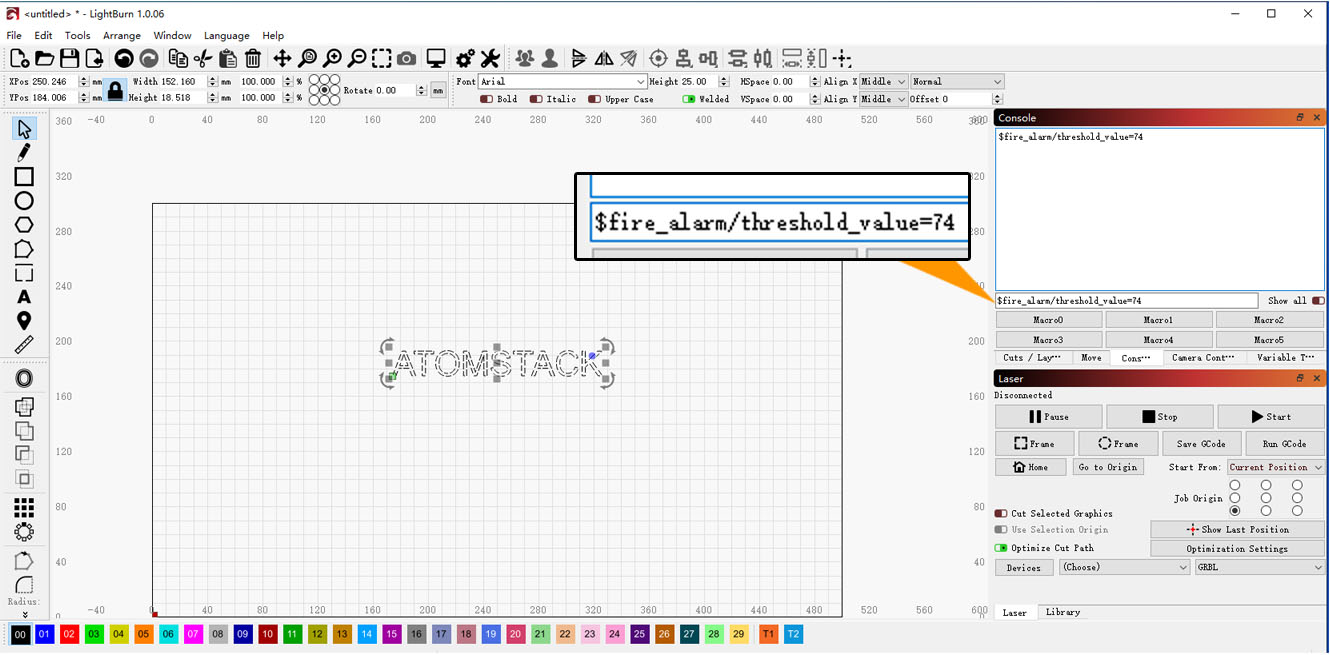Create a new file from toolbar
Image resolution: width=1330 pixels, height=655 pixels.
(x=18, y=59)
